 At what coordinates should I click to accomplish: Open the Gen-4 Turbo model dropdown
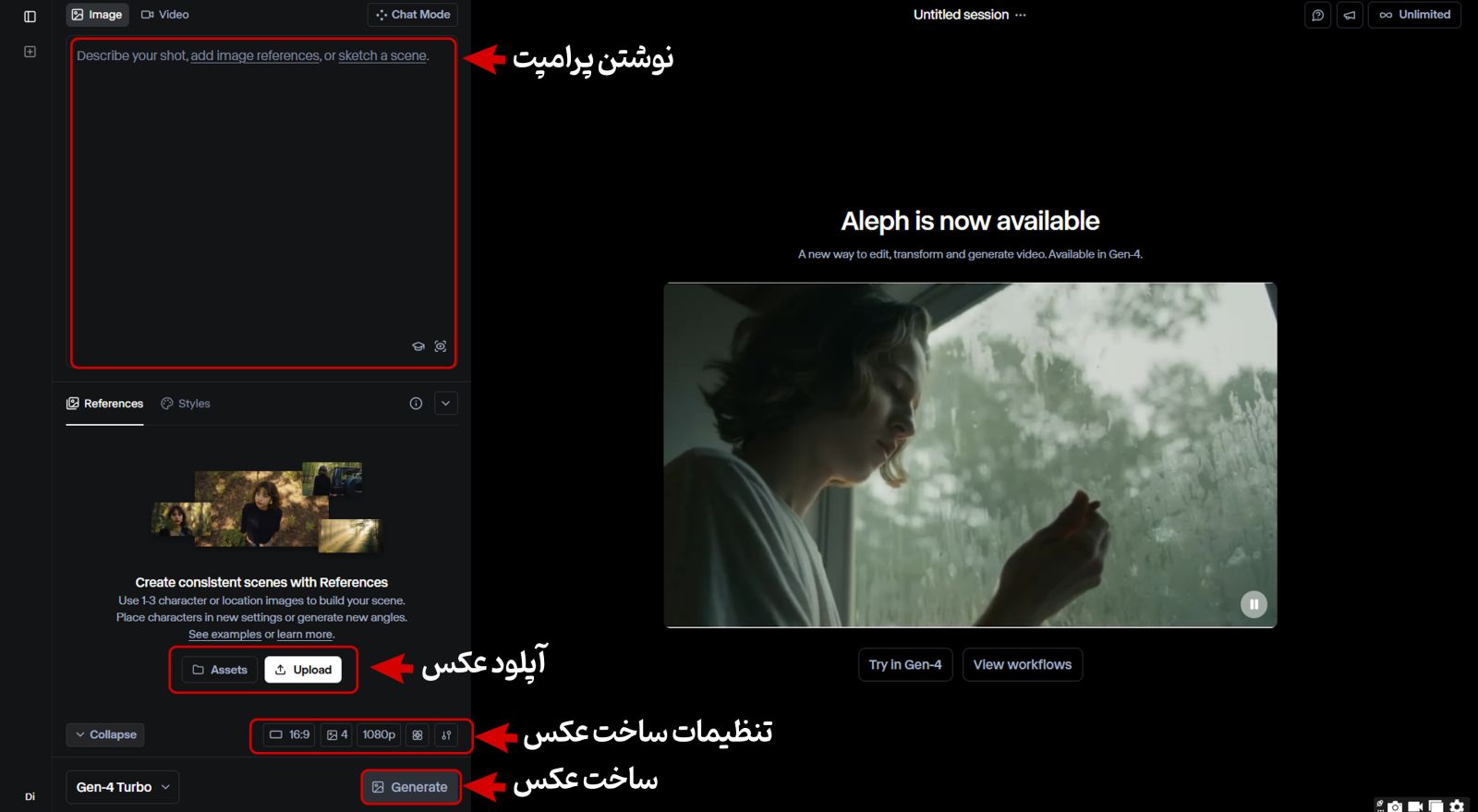coord(123,787)
